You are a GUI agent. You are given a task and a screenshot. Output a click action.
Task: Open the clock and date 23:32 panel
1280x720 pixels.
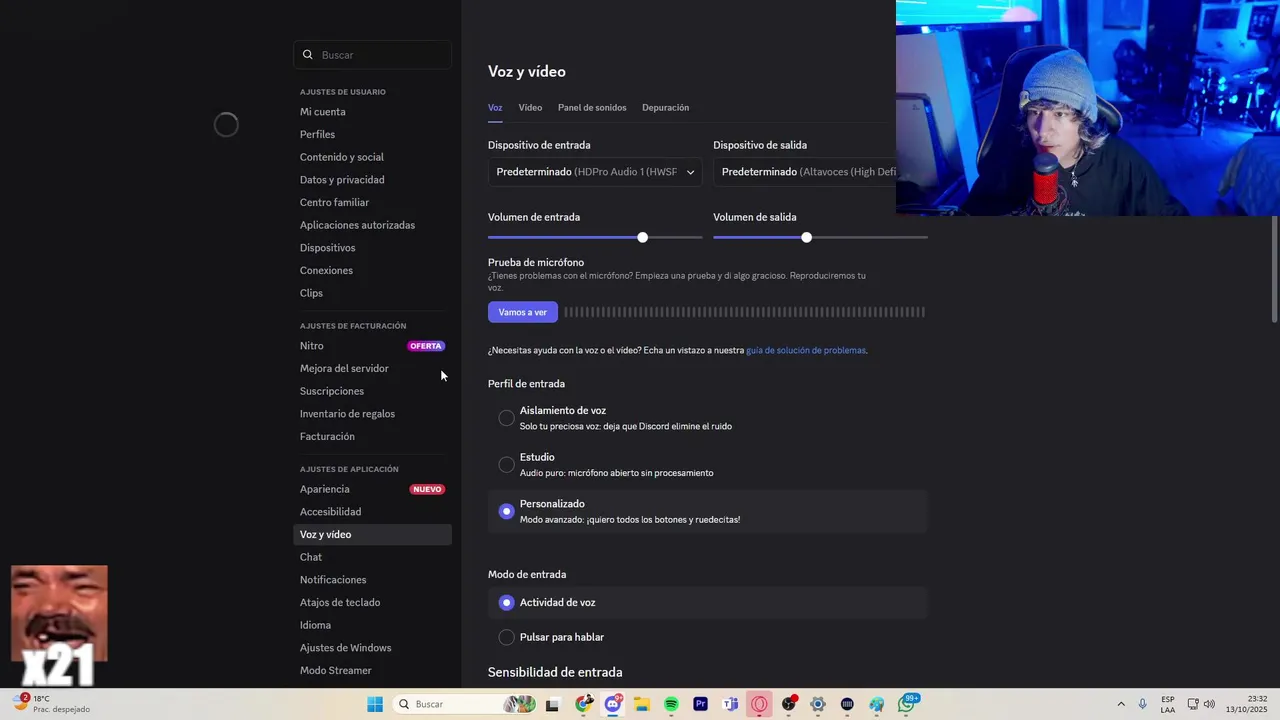pos(1246,704)
